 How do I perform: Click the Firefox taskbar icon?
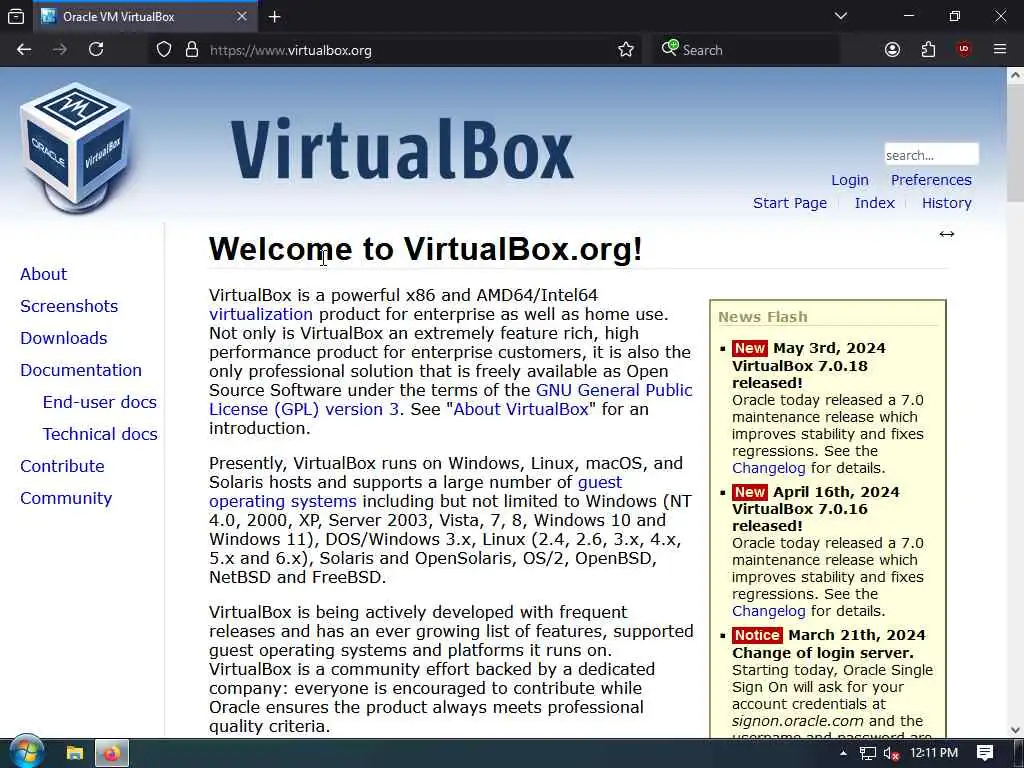tap(112, 753)
